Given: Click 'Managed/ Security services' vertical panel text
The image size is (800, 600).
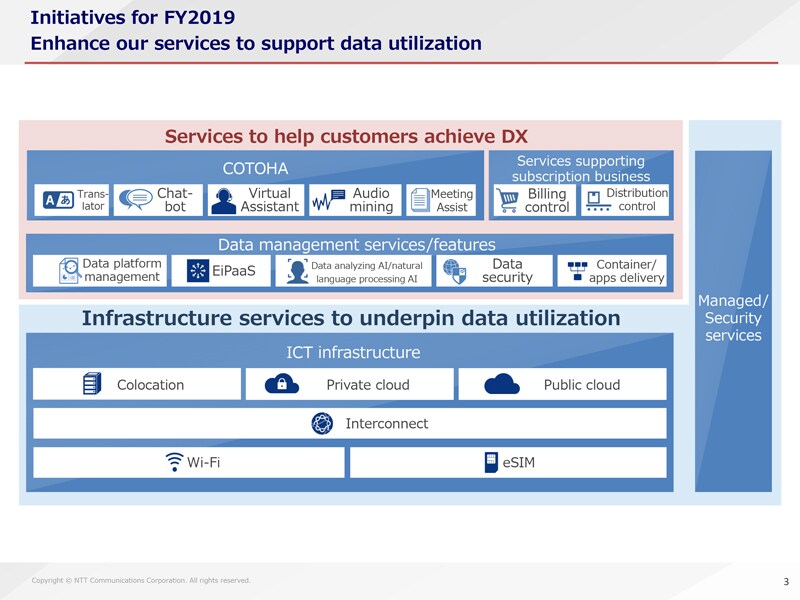Looking at the screenshot, I should [733, 318].
